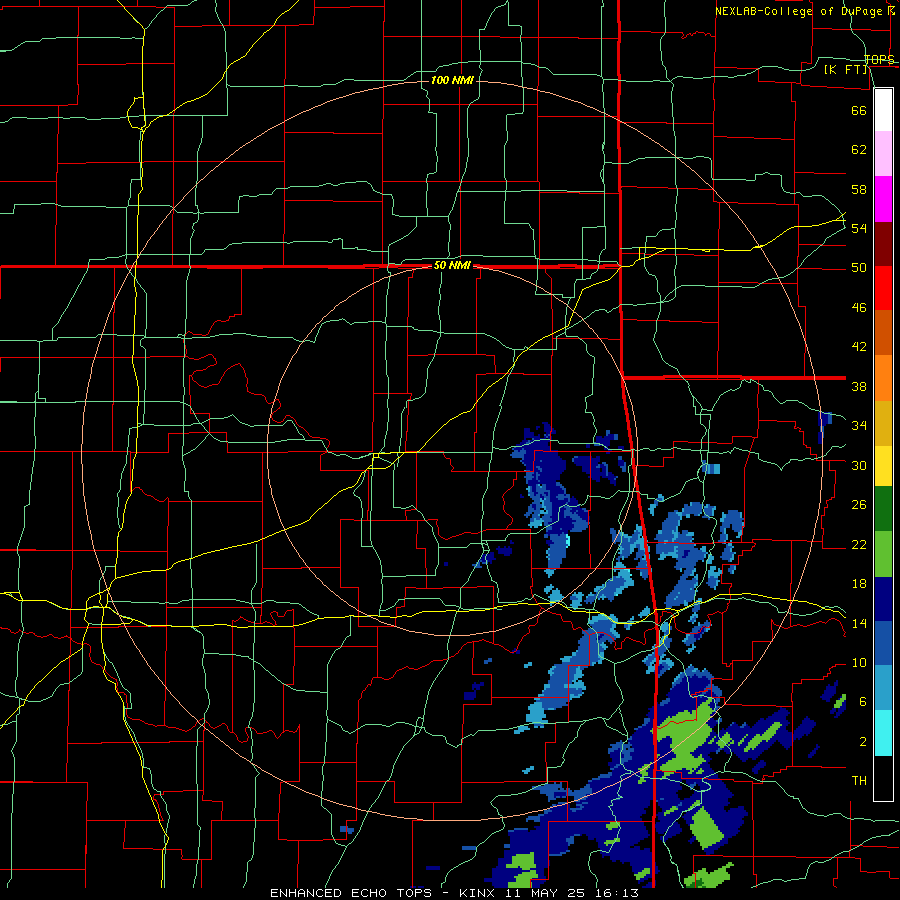Image resolution: width=900 pixels, height=900 pixels.
Task: Click the 66 legend value
Action: (859, 110)
